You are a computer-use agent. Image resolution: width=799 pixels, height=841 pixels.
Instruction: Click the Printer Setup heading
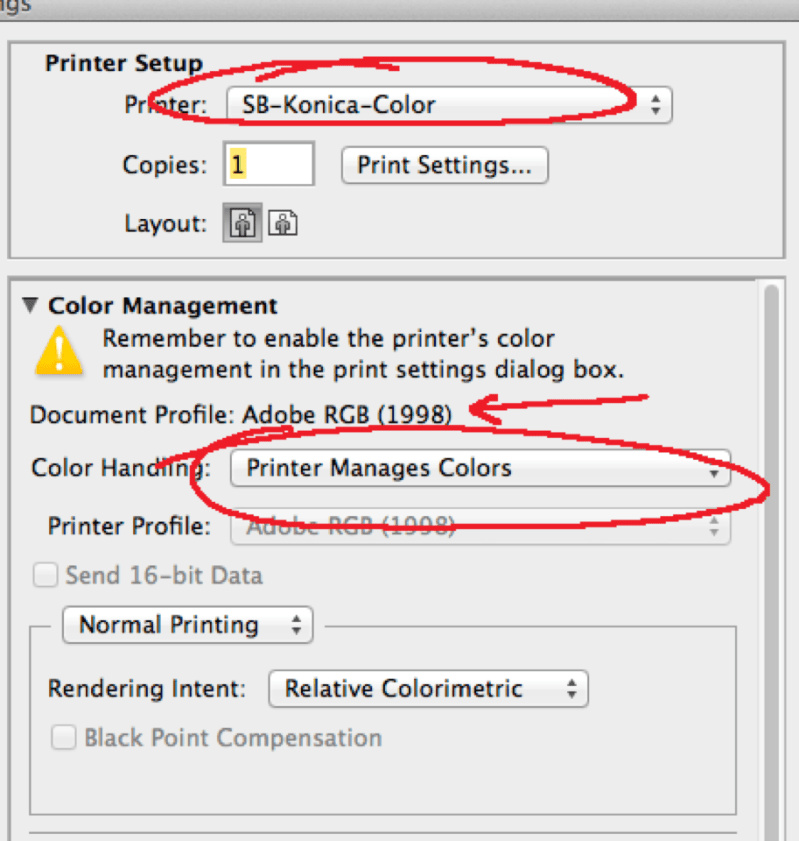coord(122,63)
